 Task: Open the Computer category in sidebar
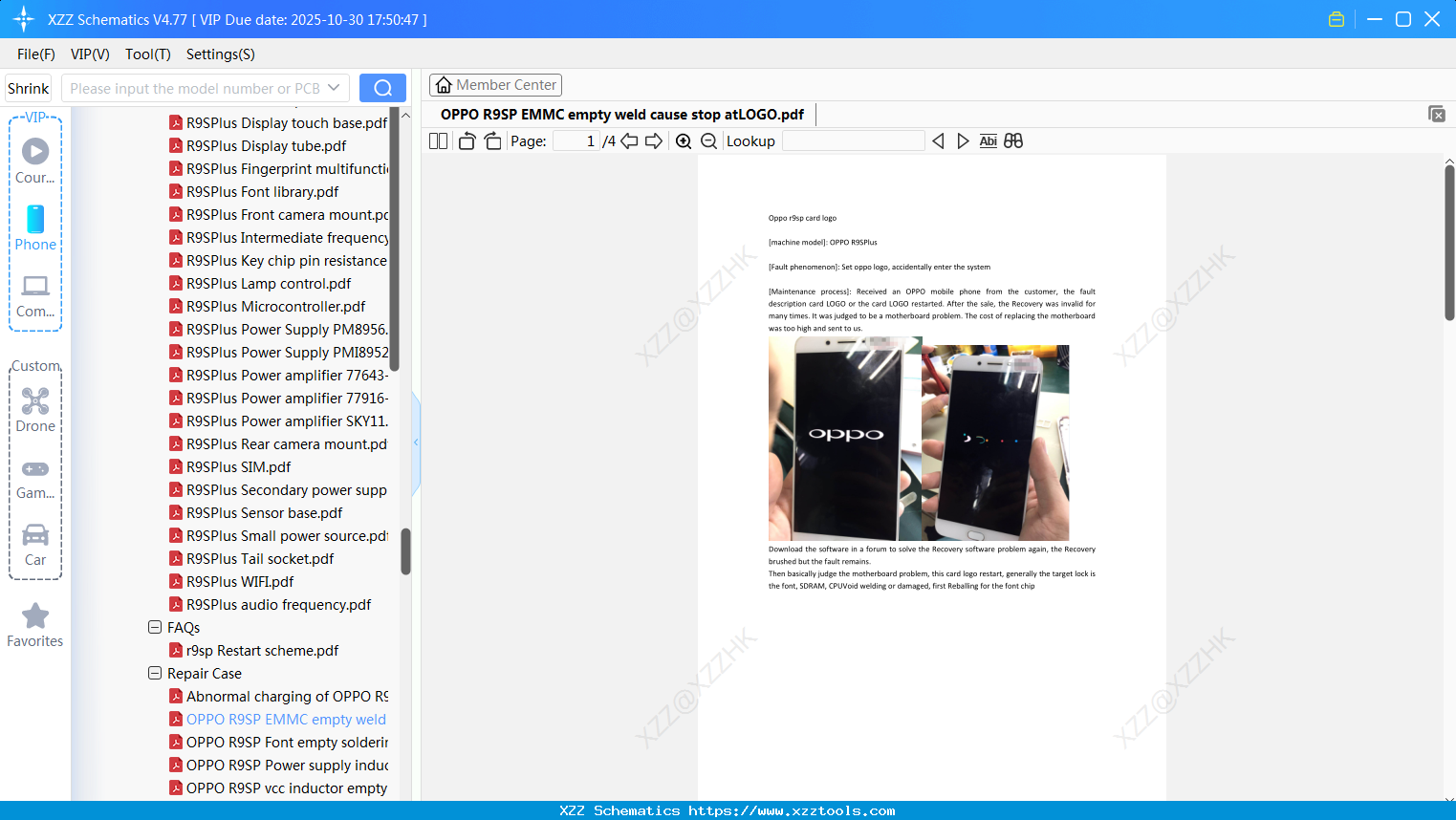35,295
